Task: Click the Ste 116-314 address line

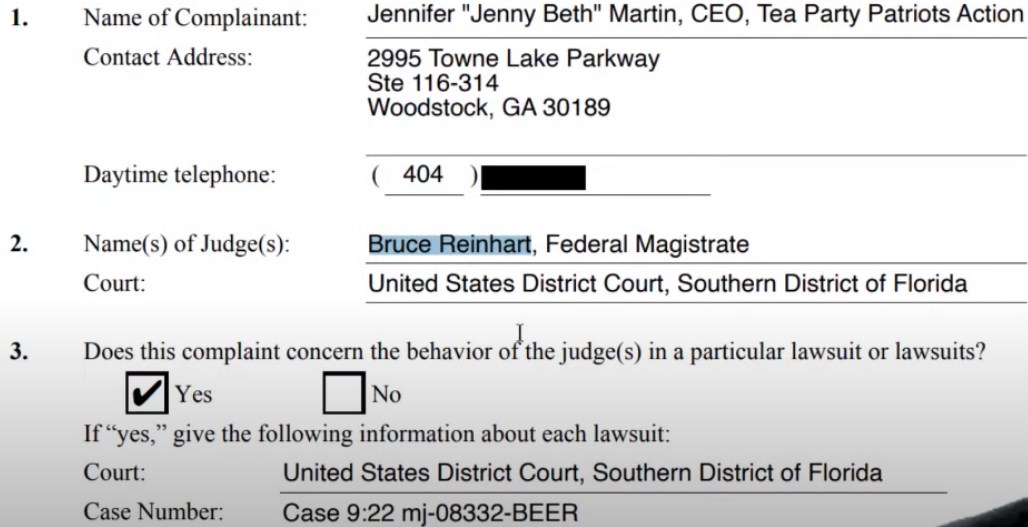Action: tap(432, 82)
